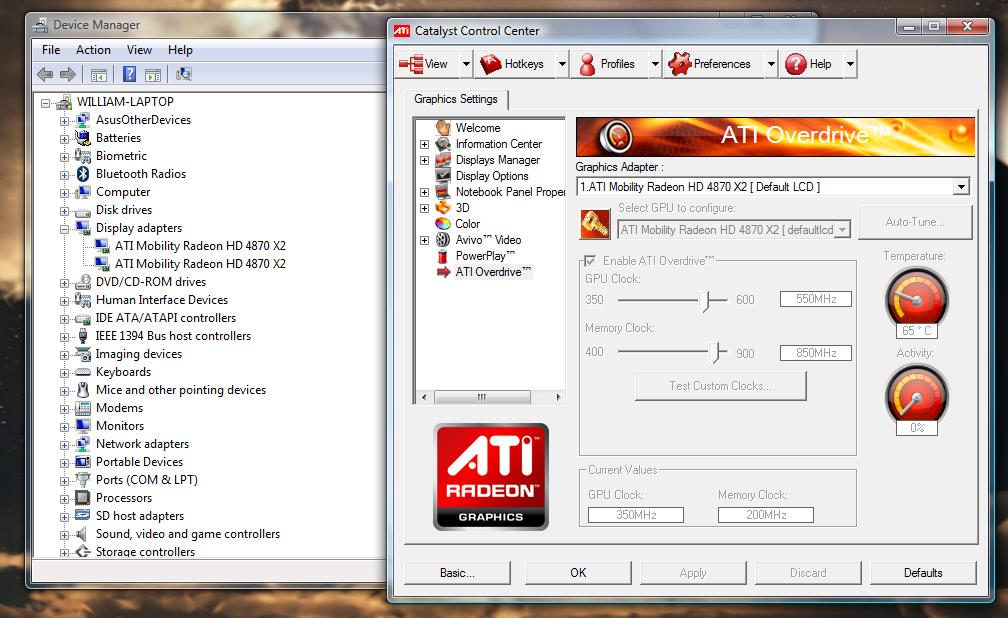Open the Help menu in Device Manager
Viewport: 1008px width, 618px height.
click(180, 50)
